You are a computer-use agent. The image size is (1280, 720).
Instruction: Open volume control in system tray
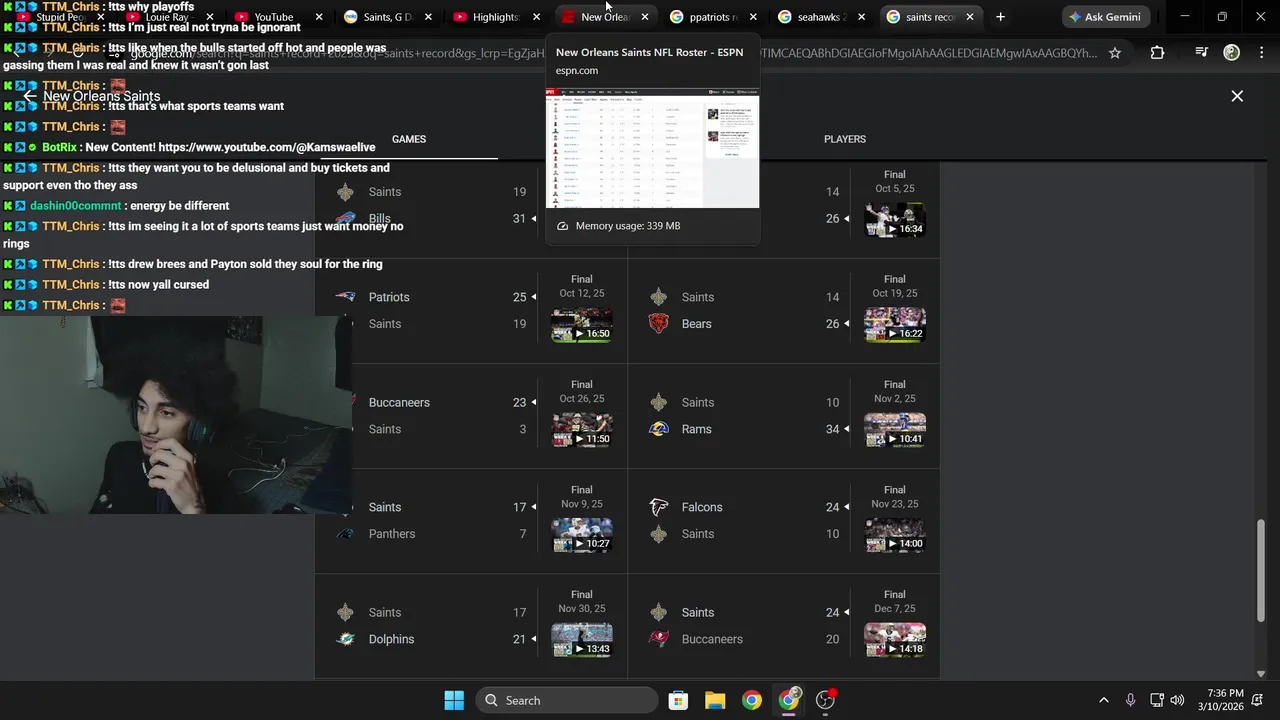click(1178, 700)
